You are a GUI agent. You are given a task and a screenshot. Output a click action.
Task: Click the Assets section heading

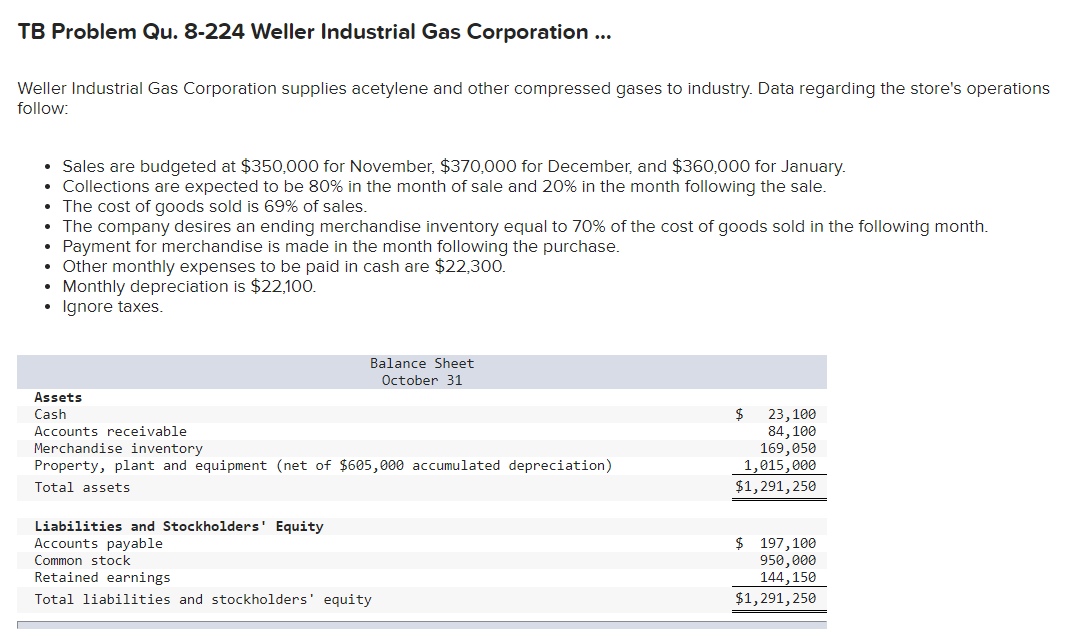click(58, 398)
